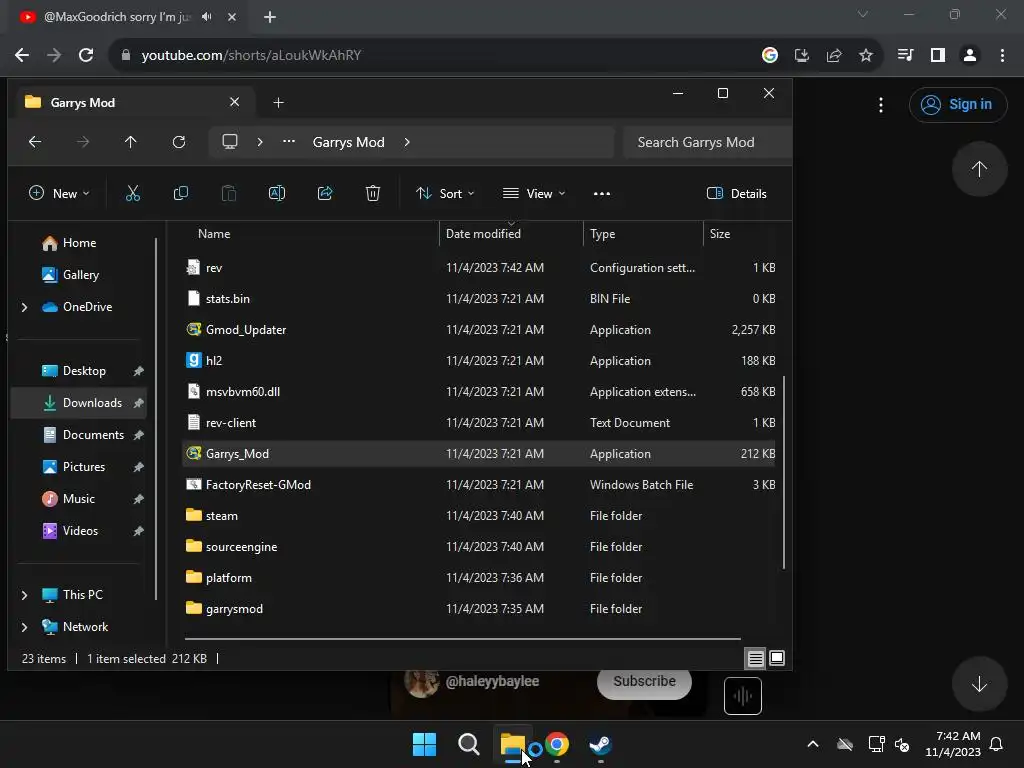Switch to large thumbnails view icon in status bar
Image resolution: width=1024 pixels, height=768 pixels.
[776, 658]
